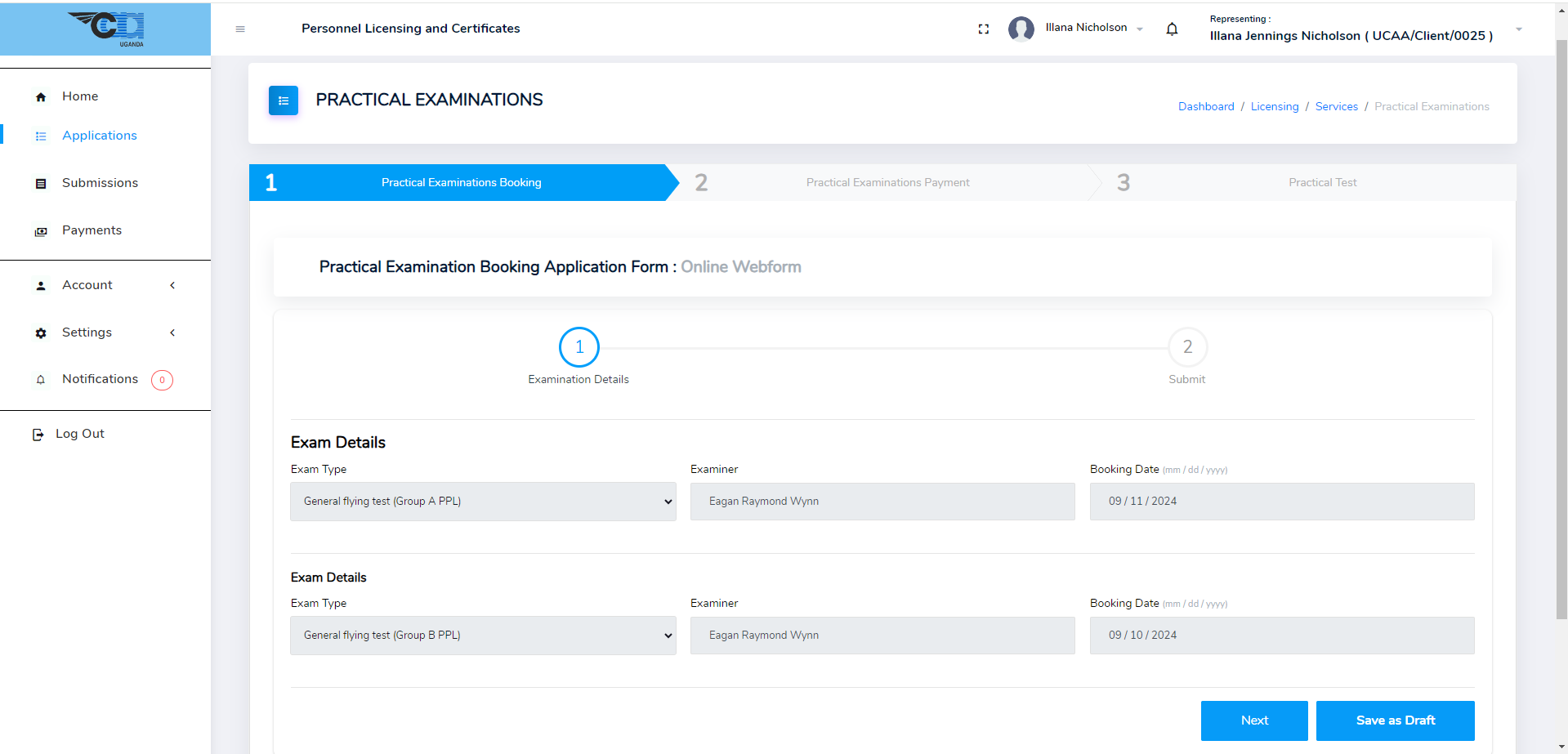Go to Submissions in the sidebar
1568x754 pixels.
coord(100,183)
